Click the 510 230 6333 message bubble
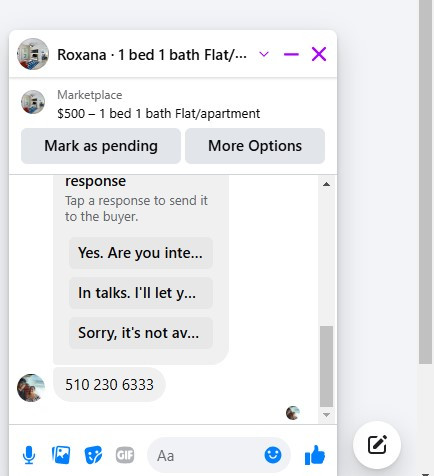Viewport: 434px width, 476px height. coord(109,385)
